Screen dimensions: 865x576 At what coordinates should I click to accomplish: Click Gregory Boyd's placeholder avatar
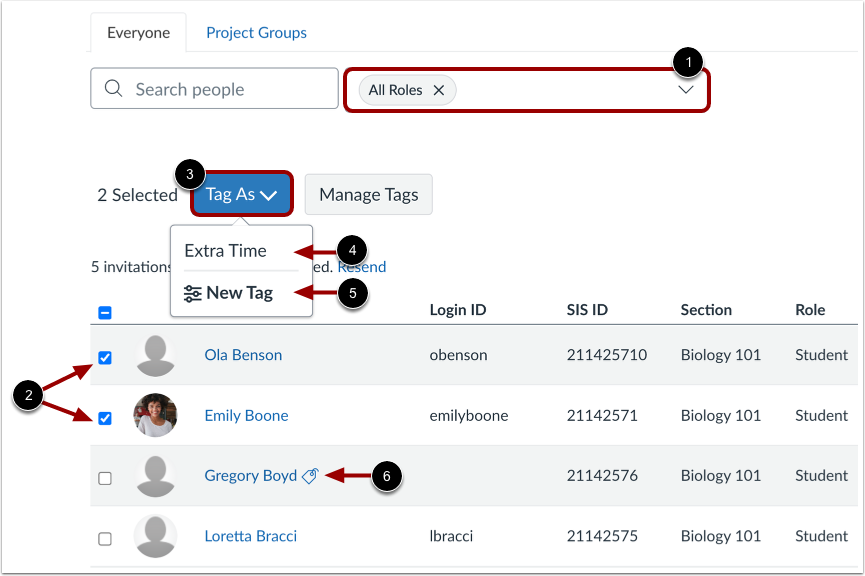click(155, 476)
